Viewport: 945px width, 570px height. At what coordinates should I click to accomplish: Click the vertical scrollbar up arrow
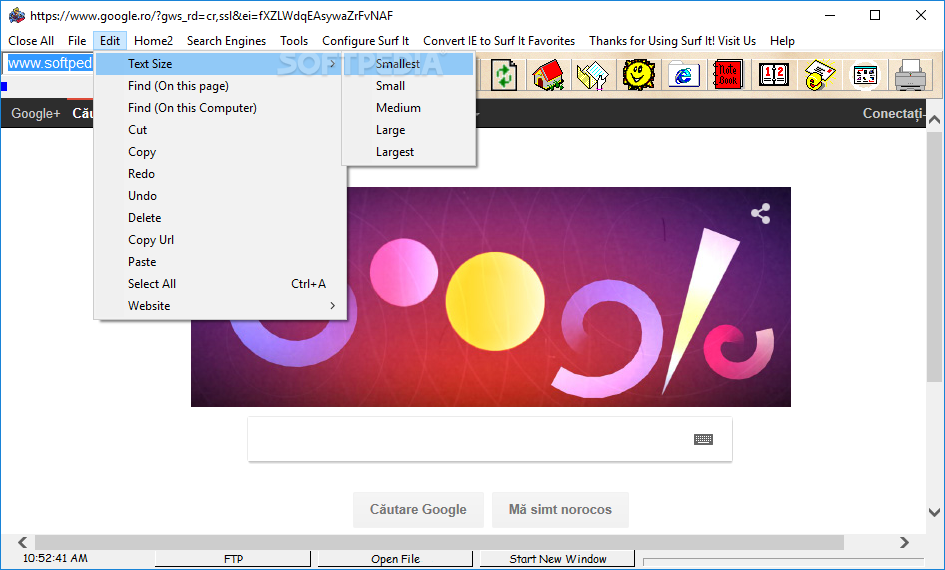click(934, 119)
